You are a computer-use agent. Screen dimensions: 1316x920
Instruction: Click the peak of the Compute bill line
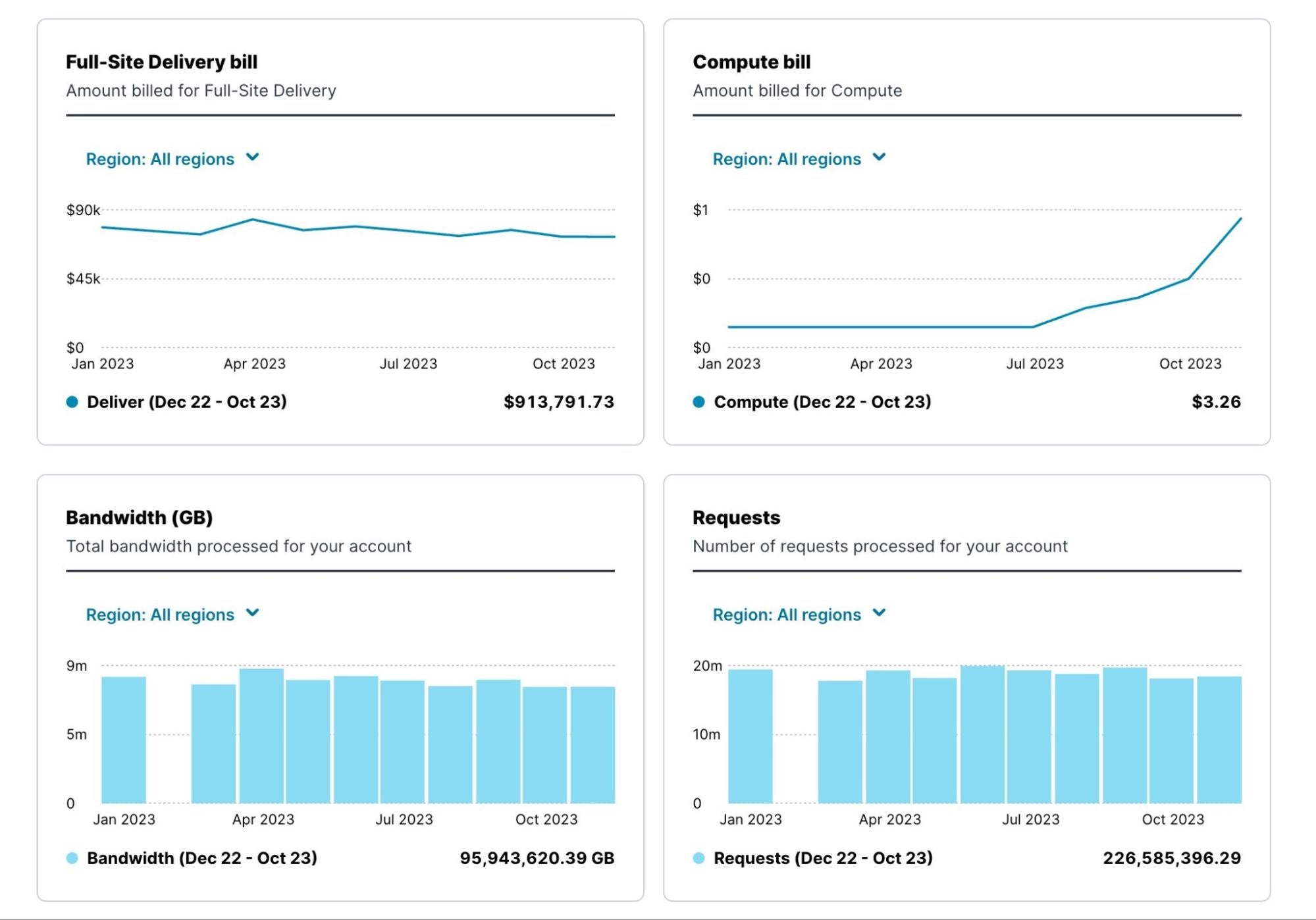1240,218
